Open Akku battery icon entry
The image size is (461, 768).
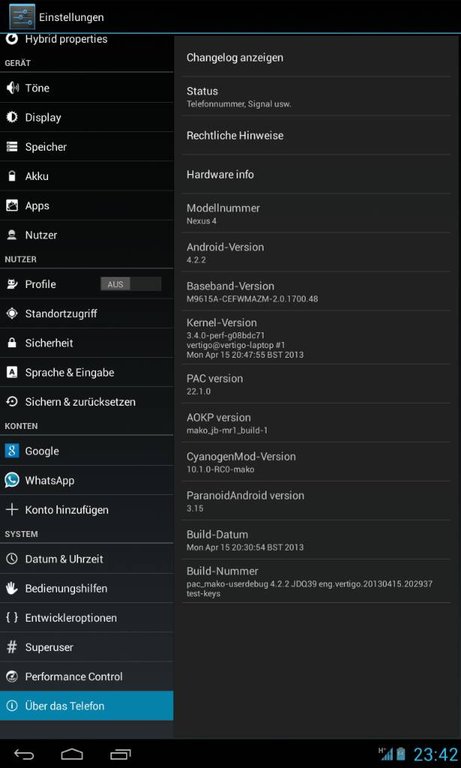[12, 176]
